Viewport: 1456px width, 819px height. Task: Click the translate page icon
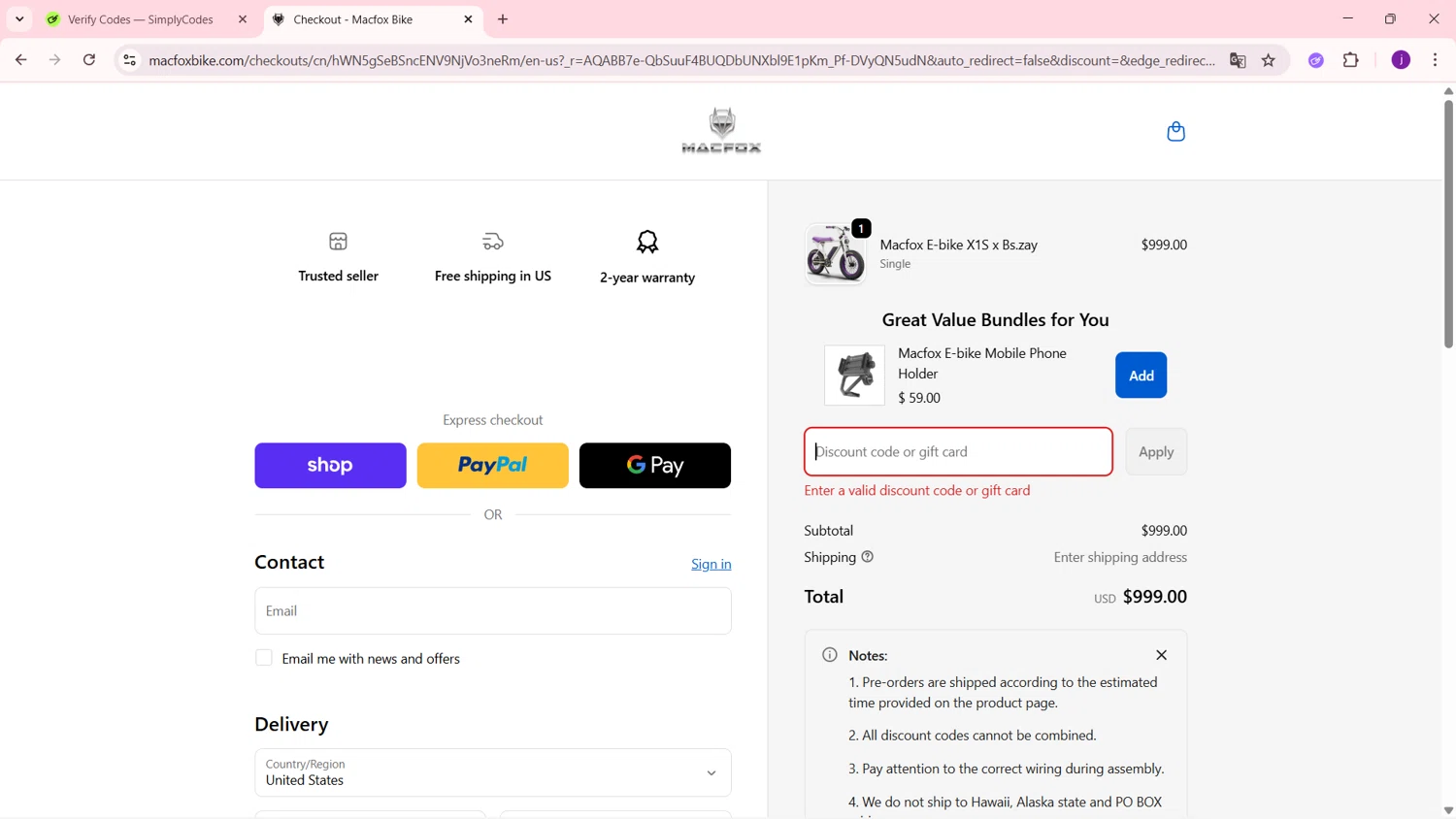tap(1238, 60)
